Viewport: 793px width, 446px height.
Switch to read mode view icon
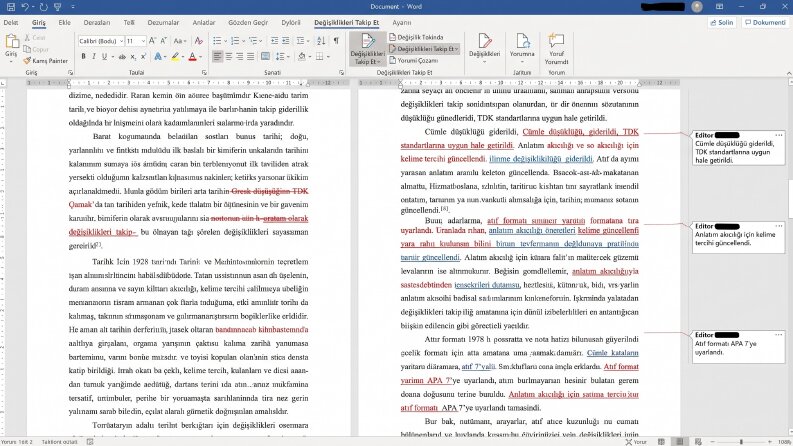coord(662,441)
